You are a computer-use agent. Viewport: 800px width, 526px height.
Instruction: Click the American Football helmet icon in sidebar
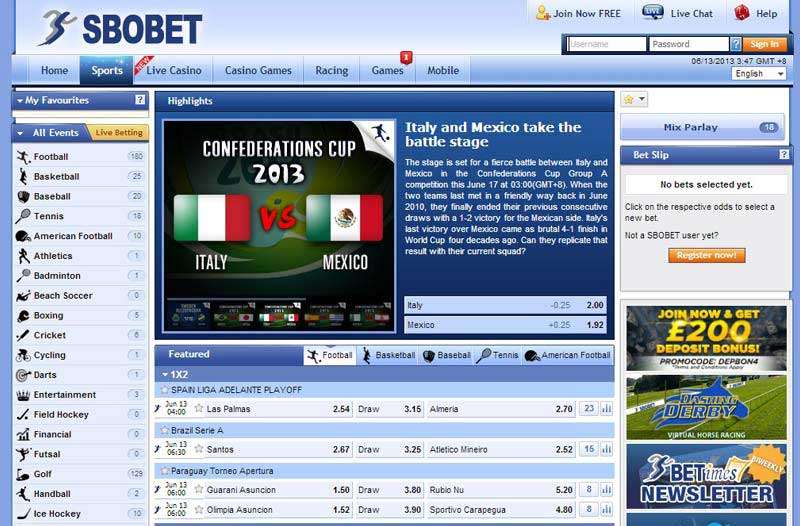23,236
